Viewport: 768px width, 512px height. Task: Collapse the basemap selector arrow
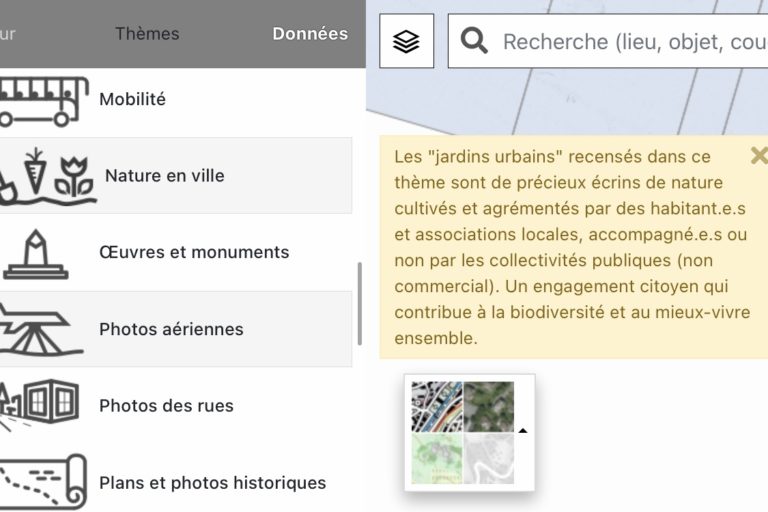pos(523,431)
